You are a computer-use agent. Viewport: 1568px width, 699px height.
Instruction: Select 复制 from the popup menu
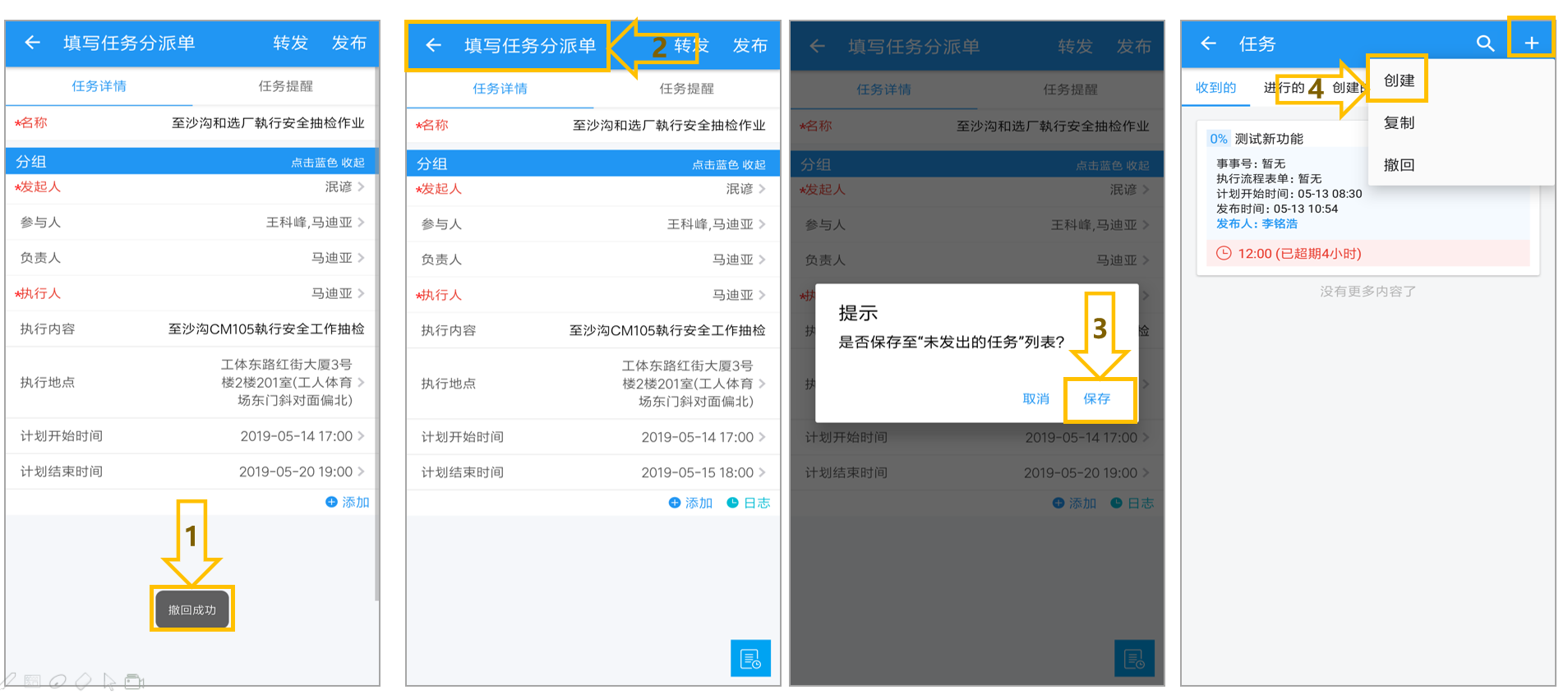tap(1399, 122)
